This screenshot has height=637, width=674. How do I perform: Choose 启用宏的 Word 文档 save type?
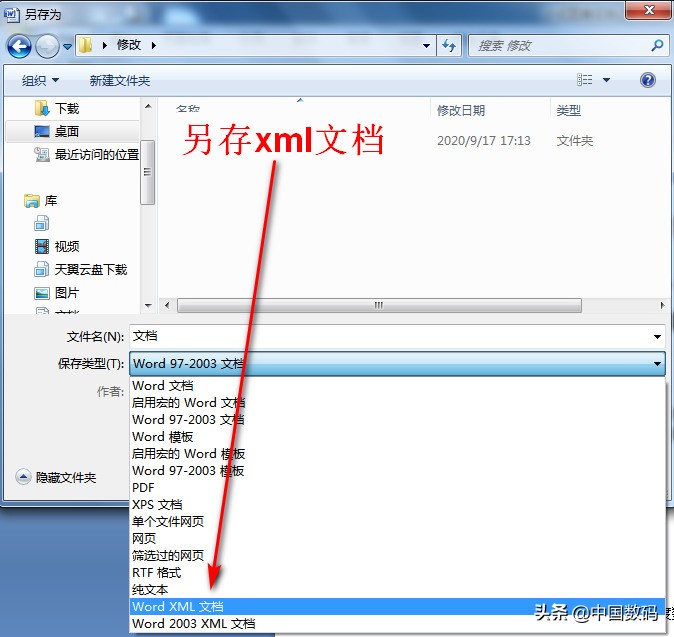pyautogui.click(x=397, y=403)
